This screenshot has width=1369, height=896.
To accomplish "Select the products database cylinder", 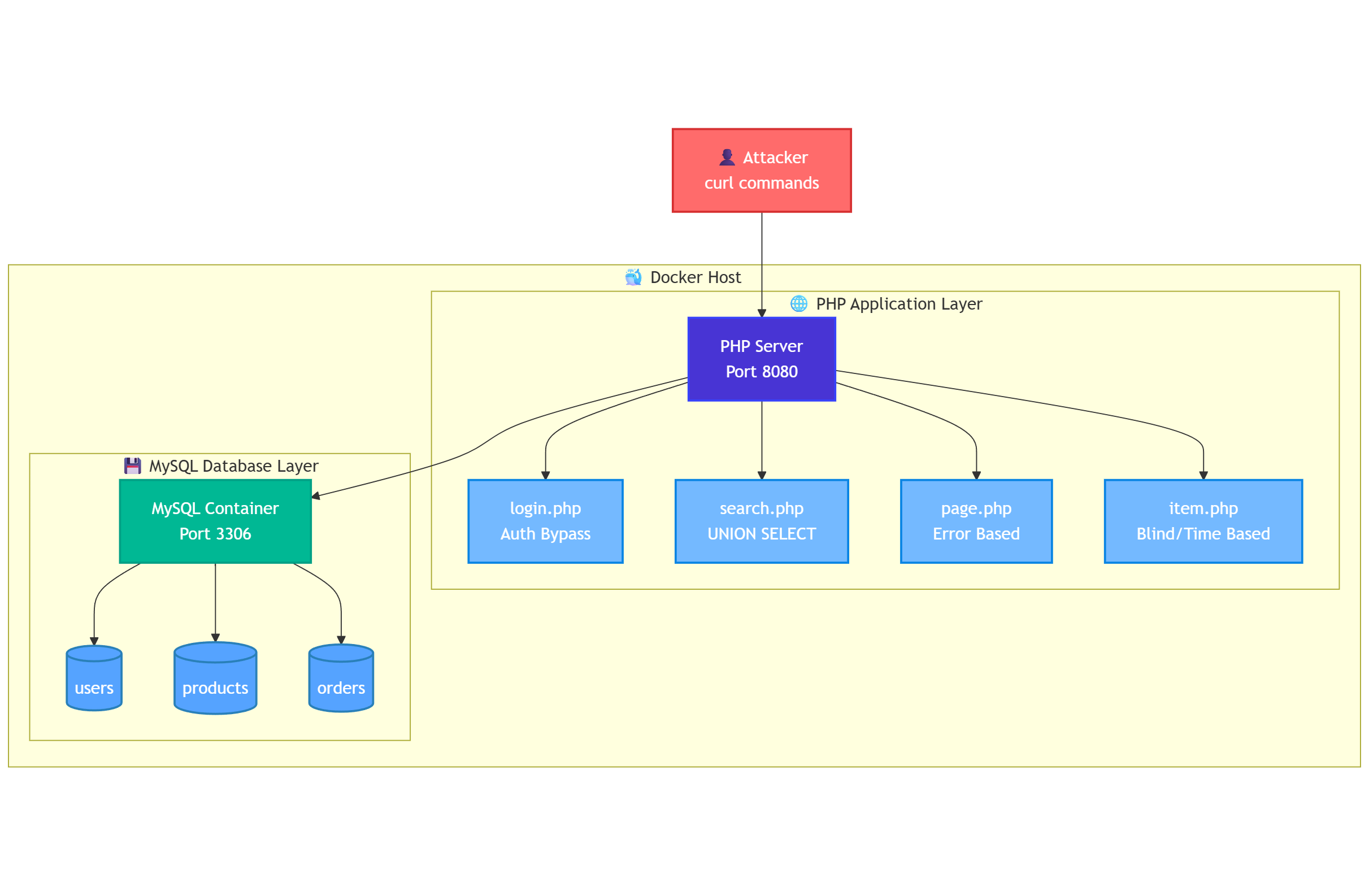I will 215,678.
